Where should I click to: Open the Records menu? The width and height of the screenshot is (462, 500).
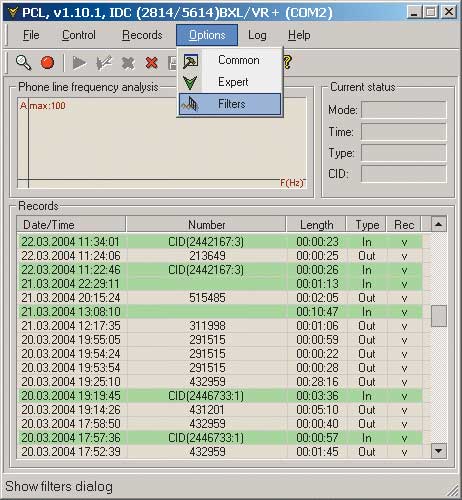click(x=142, y=35)
